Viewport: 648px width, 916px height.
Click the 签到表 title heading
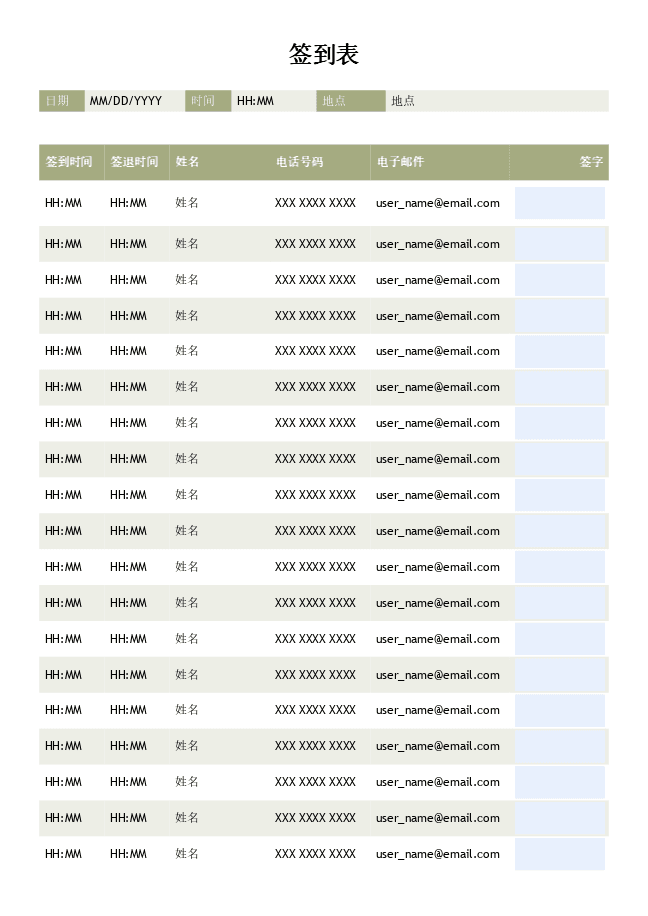(323, 55)
